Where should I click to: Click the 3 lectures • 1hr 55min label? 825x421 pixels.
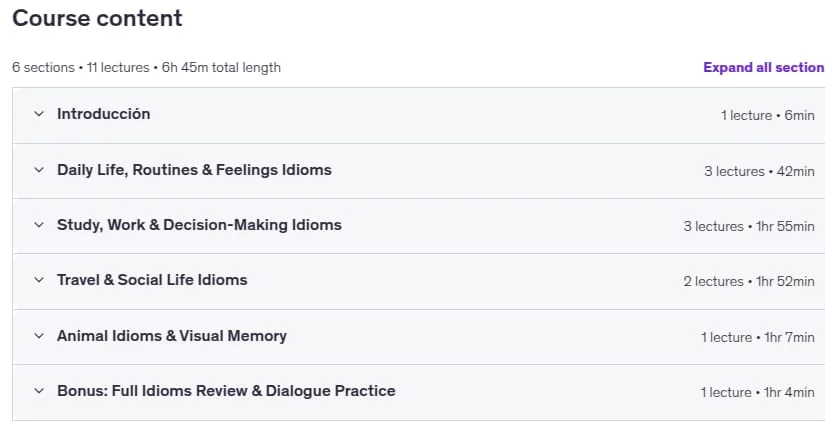(749, 226)
